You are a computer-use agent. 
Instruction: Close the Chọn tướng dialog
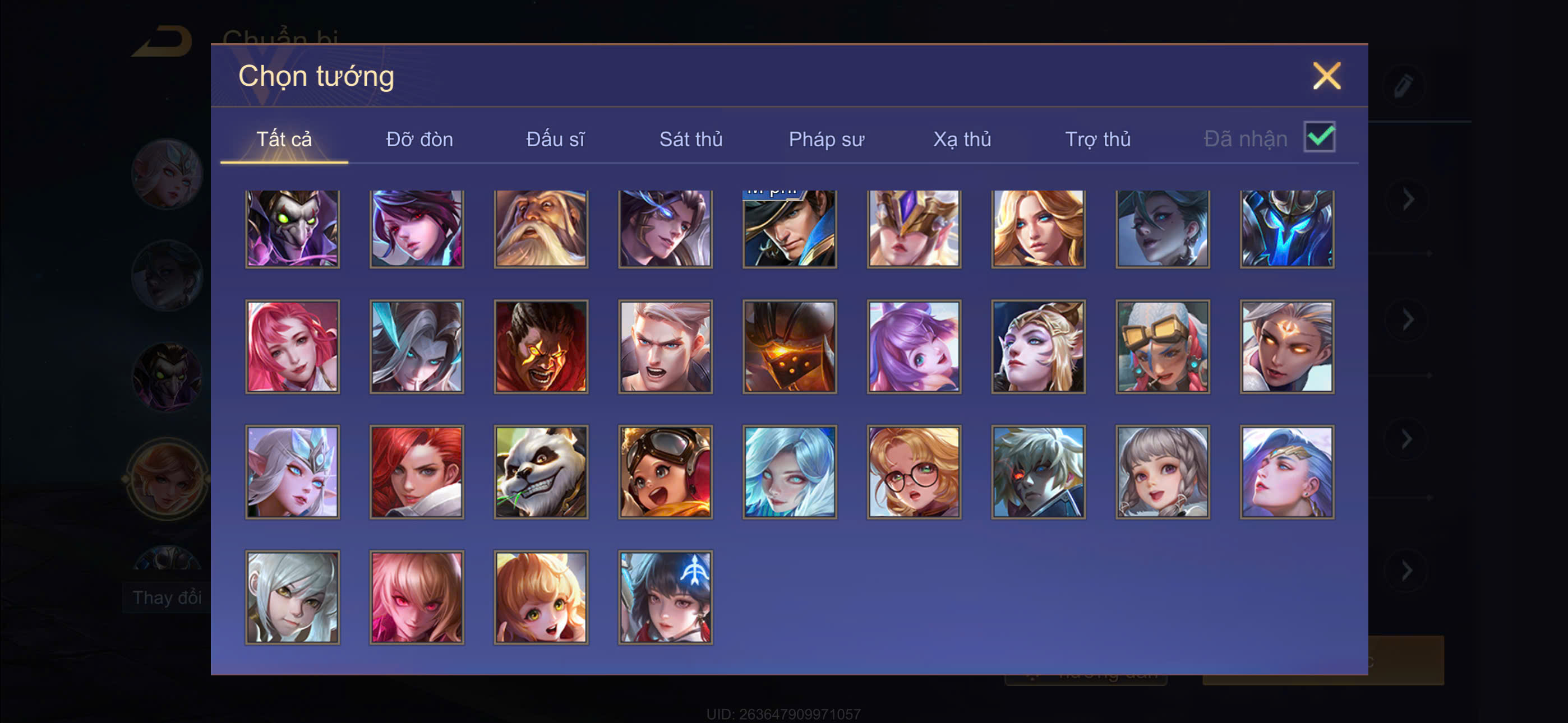click(x=1326, y=76)
